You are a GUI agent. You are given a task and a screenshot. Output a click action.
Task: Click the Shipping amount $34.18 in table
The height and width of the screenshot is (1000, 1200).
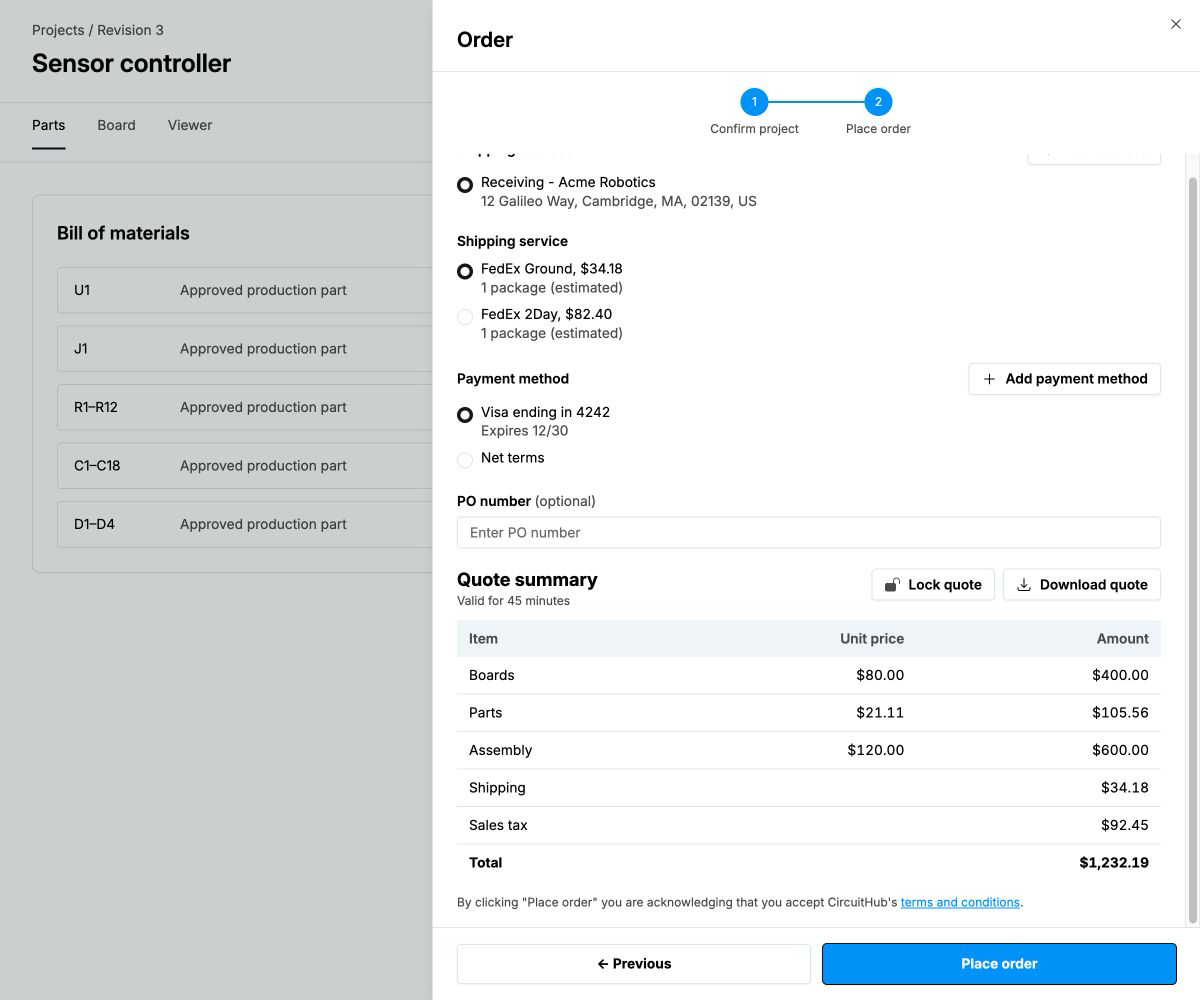point(1125,788)
